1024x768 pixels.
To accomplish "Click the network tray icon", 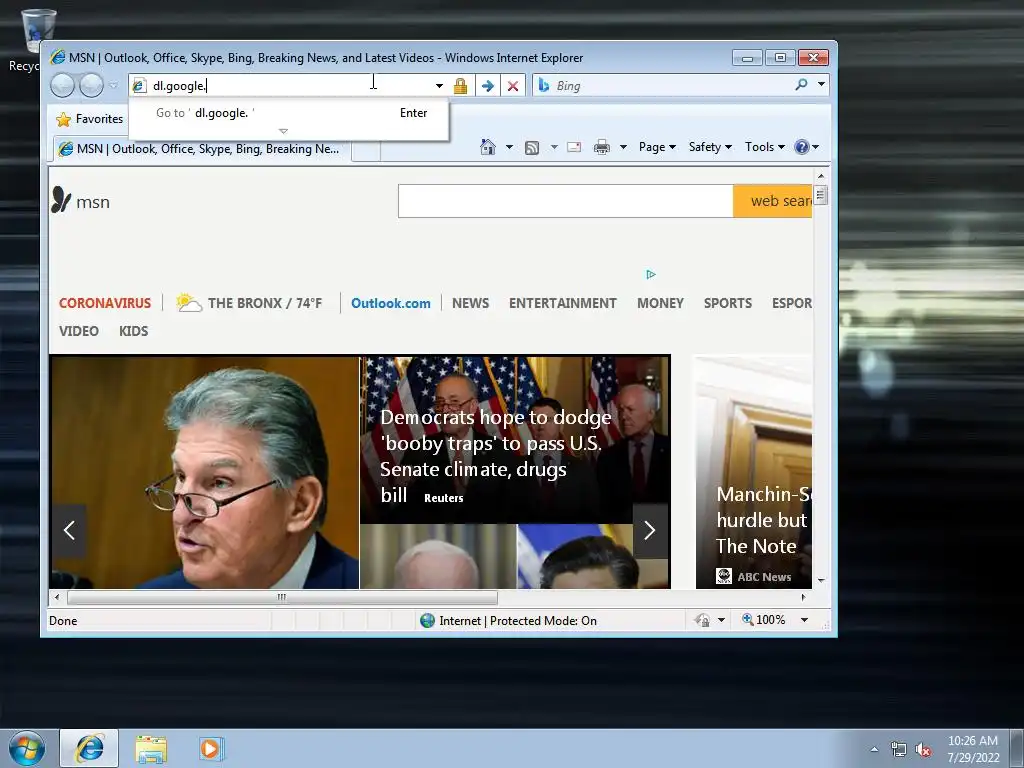I will [899, 750].
